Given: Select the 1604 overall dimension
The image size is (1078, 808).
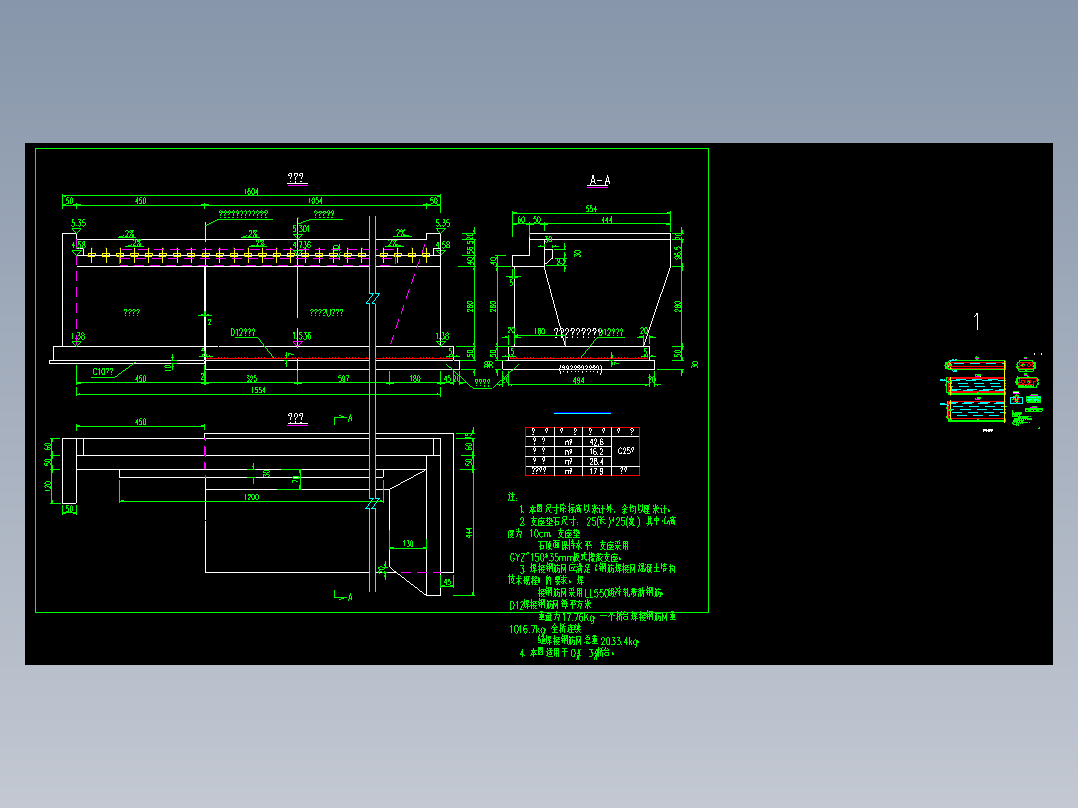Looking at the screenshot, I should [x=251, y=192].
